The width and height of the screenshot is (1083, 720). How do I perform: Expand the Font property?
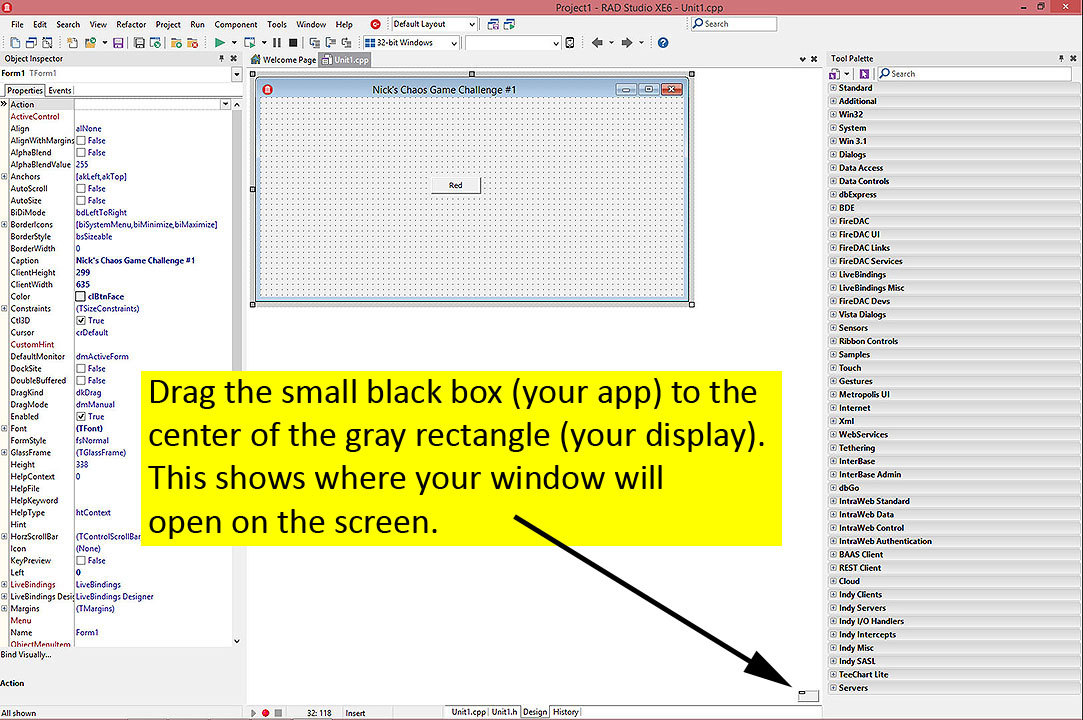pyautogui.click(x=4, y=428)
